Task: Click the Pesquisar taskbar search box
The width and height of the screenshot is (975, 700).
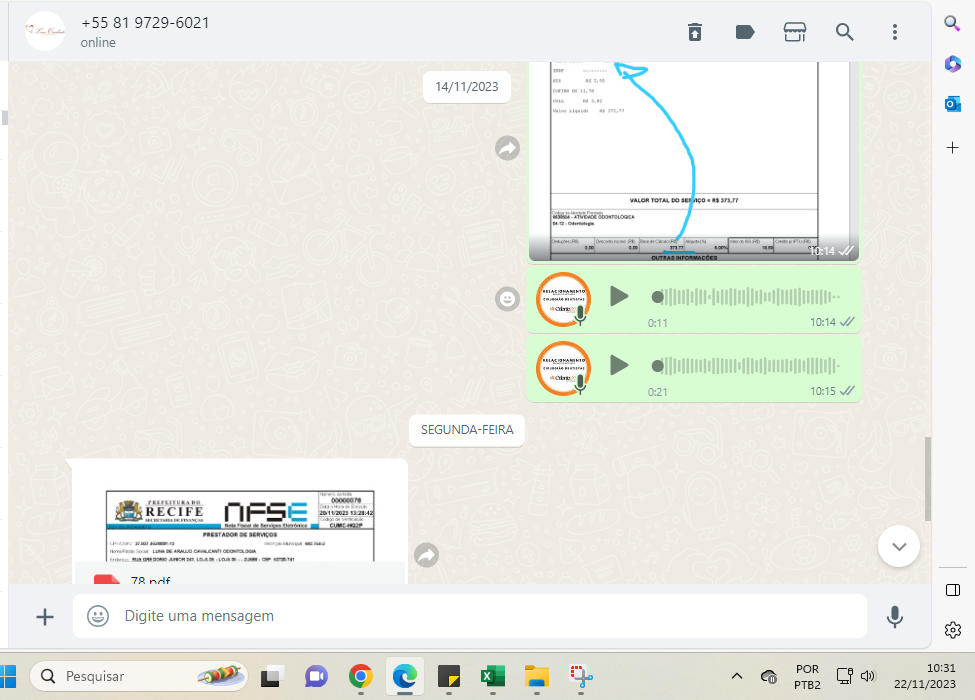Action: (x=139, y=676)
